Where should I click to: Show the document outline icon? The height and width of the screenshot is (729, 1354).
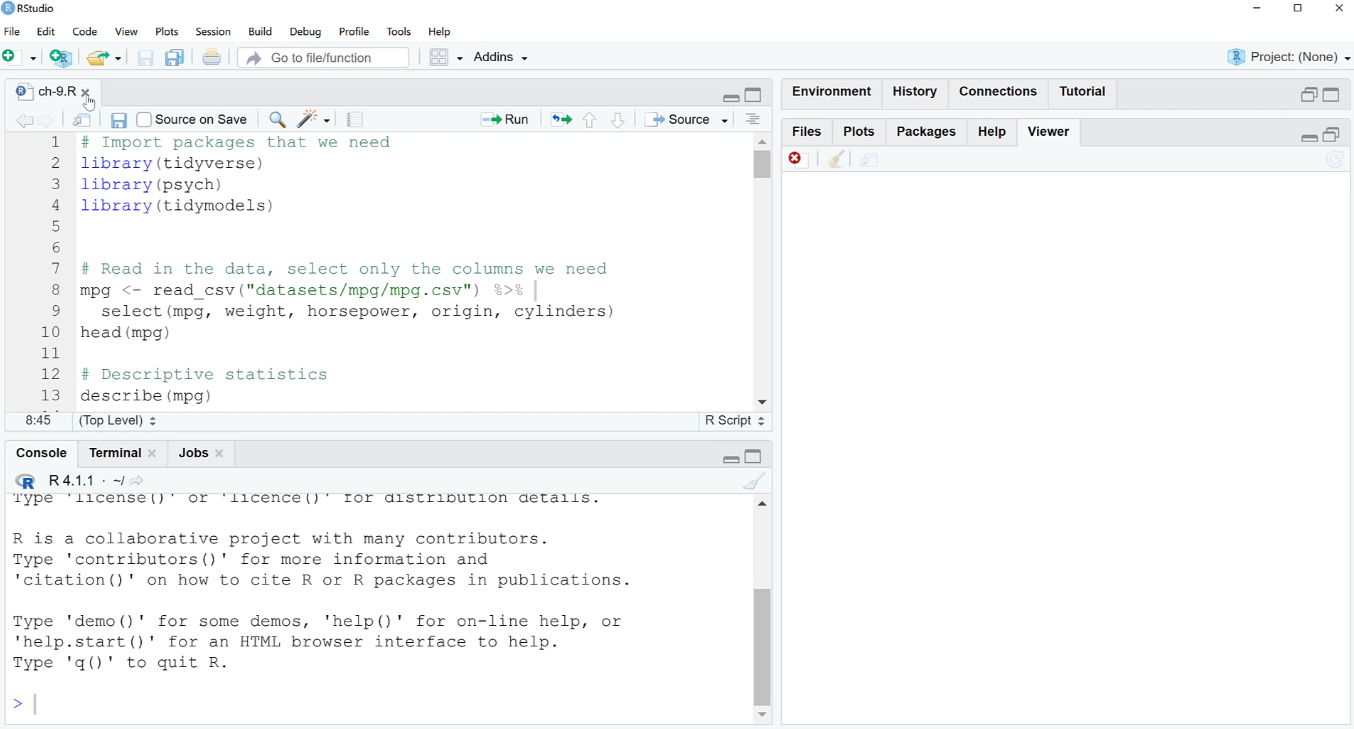[753, 120]
